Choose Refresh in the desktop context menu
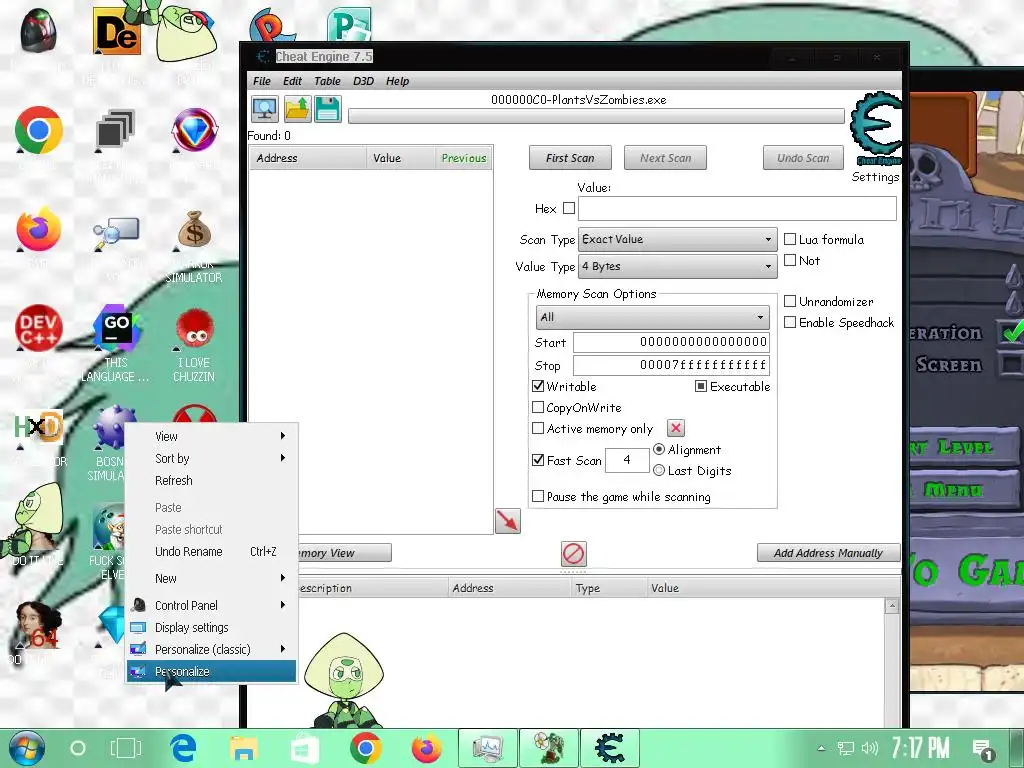 pos(212,480)
